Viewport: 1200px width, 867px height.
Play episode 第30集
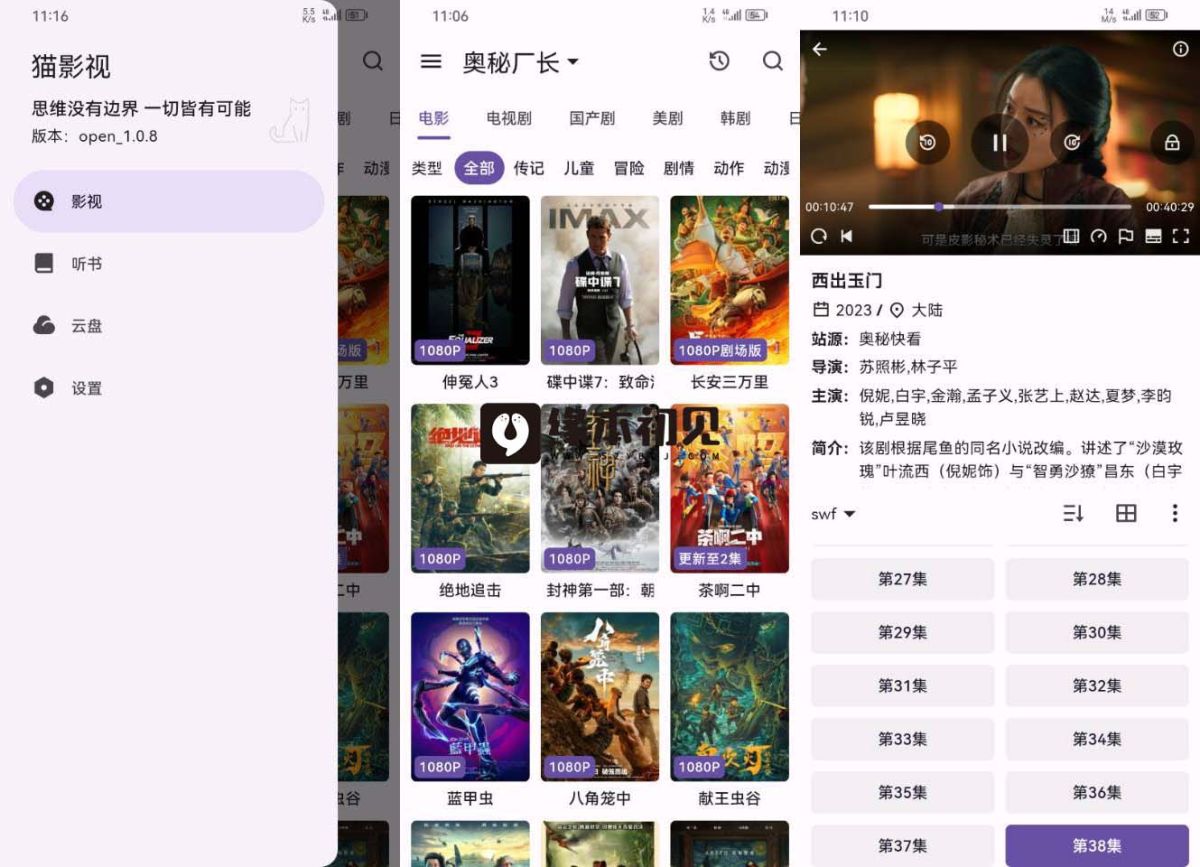(1097, 632)
